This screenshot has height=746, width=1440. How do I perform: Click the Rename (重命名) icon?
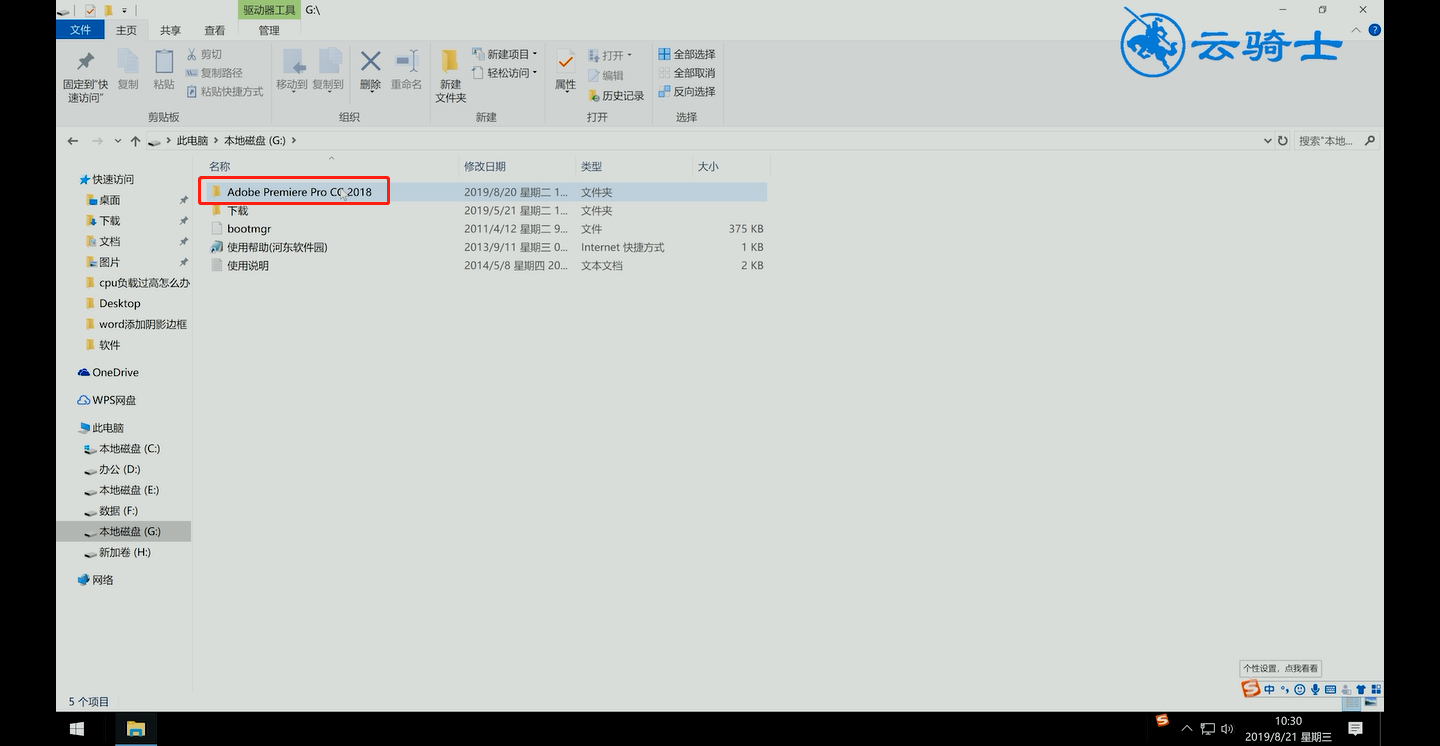tap(406, 70)
